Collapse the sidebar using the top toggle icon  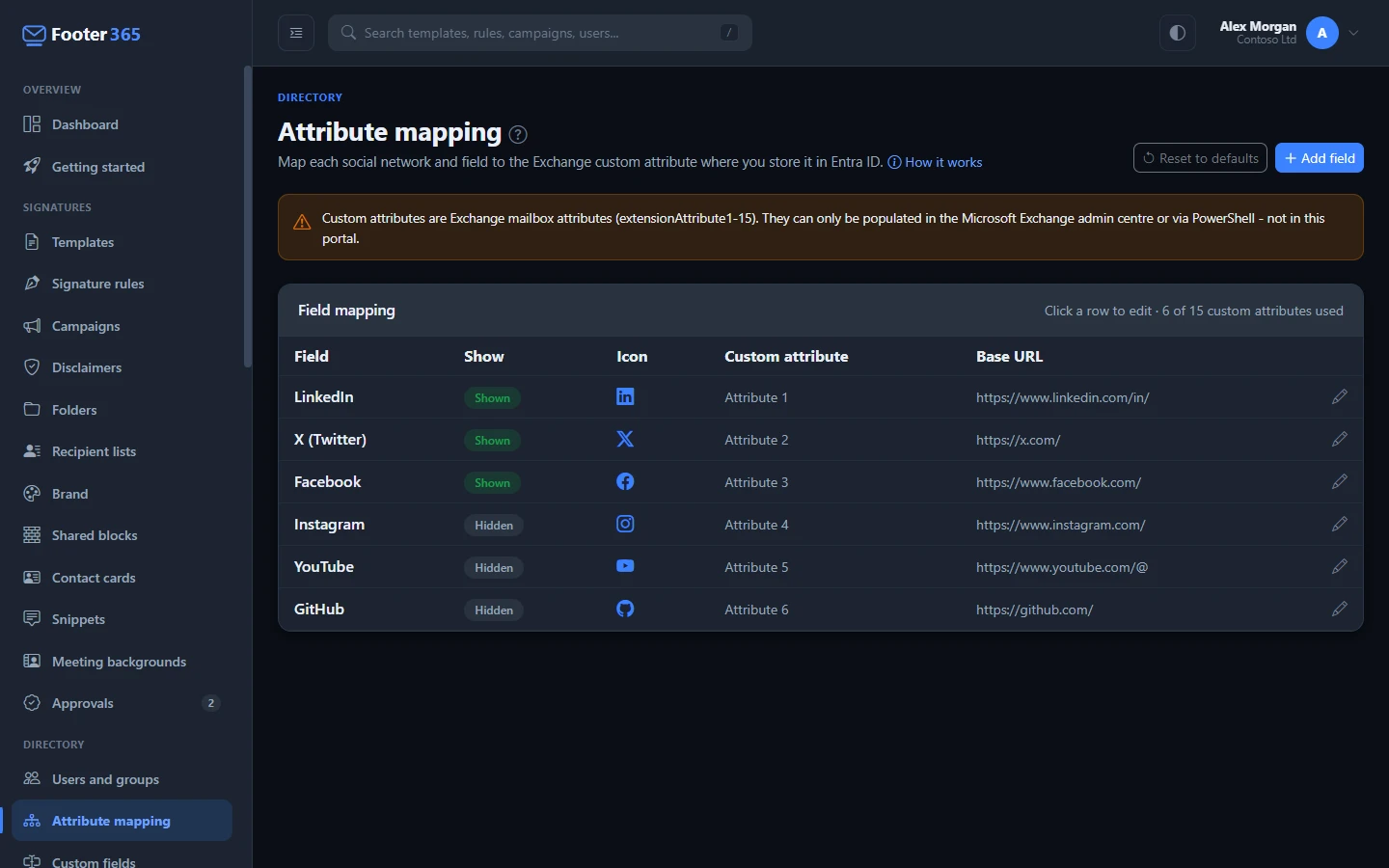[296, 33]
